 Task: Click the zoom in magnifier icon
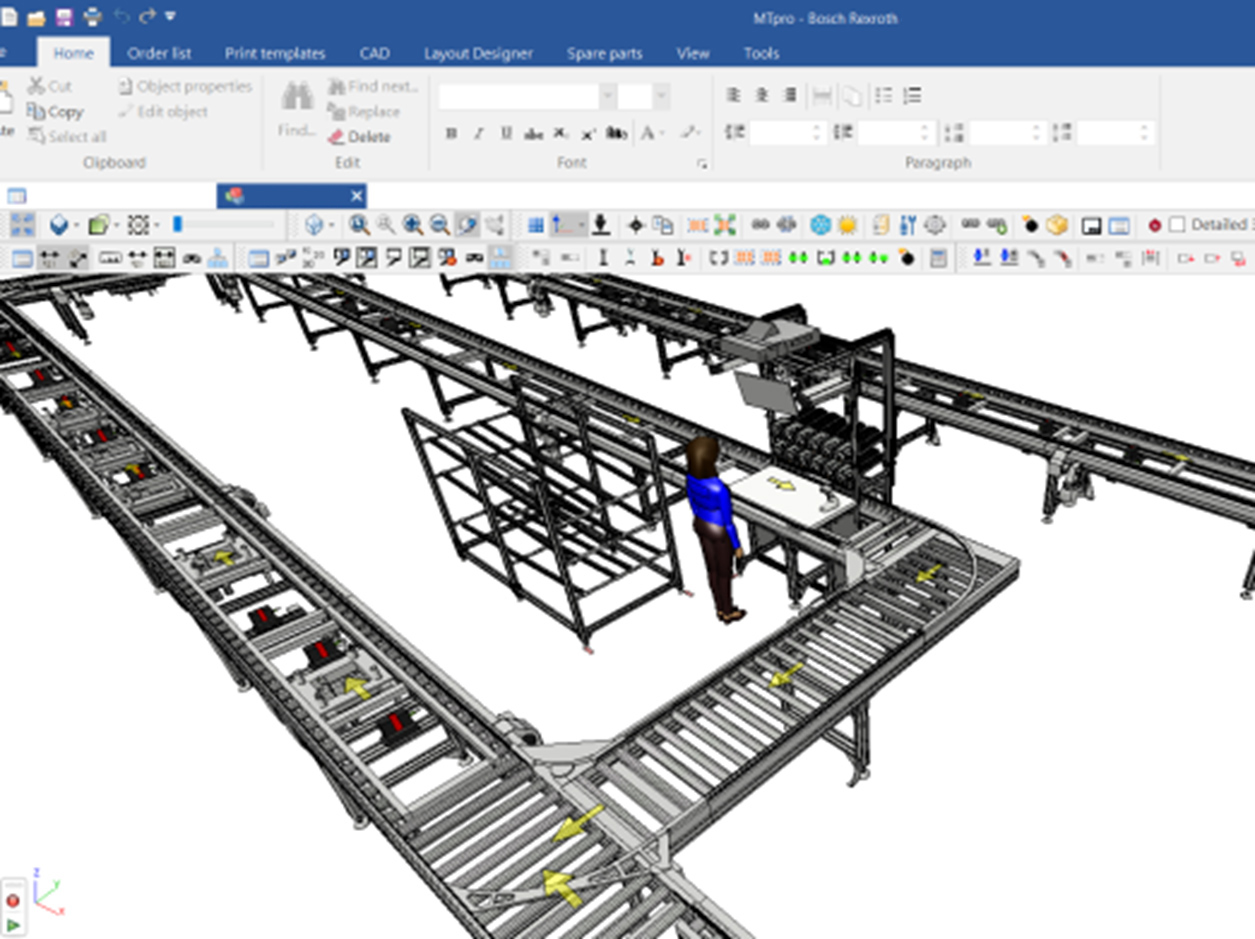412,225
